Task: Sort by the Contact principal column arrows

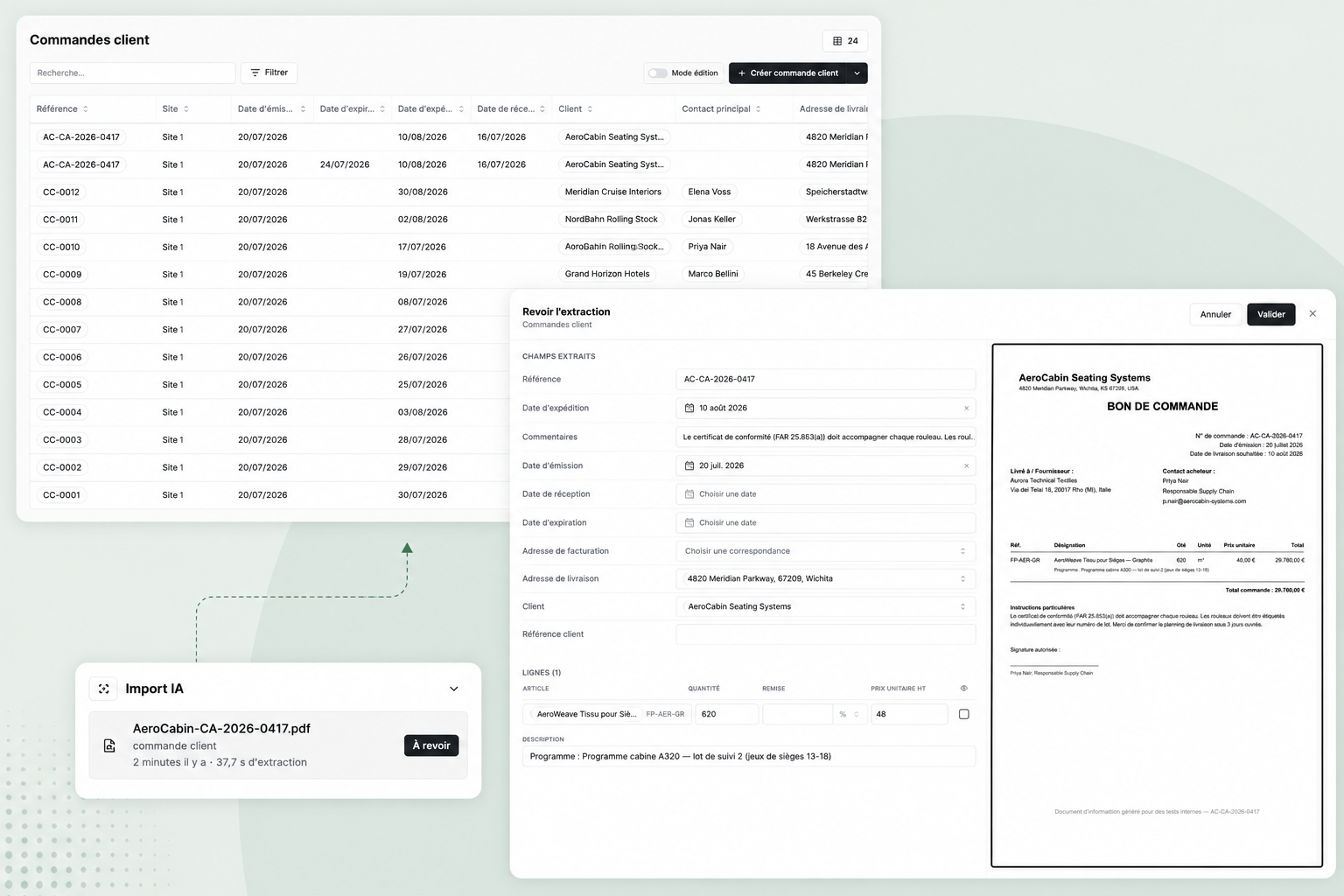Action: click(x=759, y=109)
